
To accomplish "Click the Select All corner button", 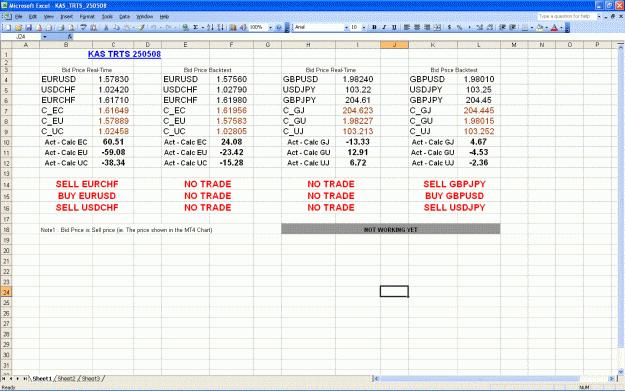I will 6,45.
